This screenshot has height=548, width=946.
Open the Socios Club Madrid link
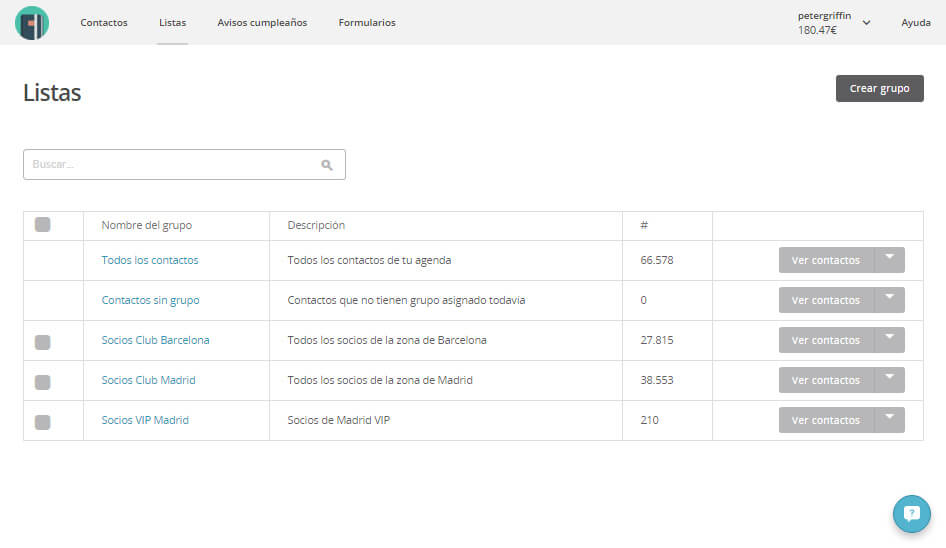[148, 380]
